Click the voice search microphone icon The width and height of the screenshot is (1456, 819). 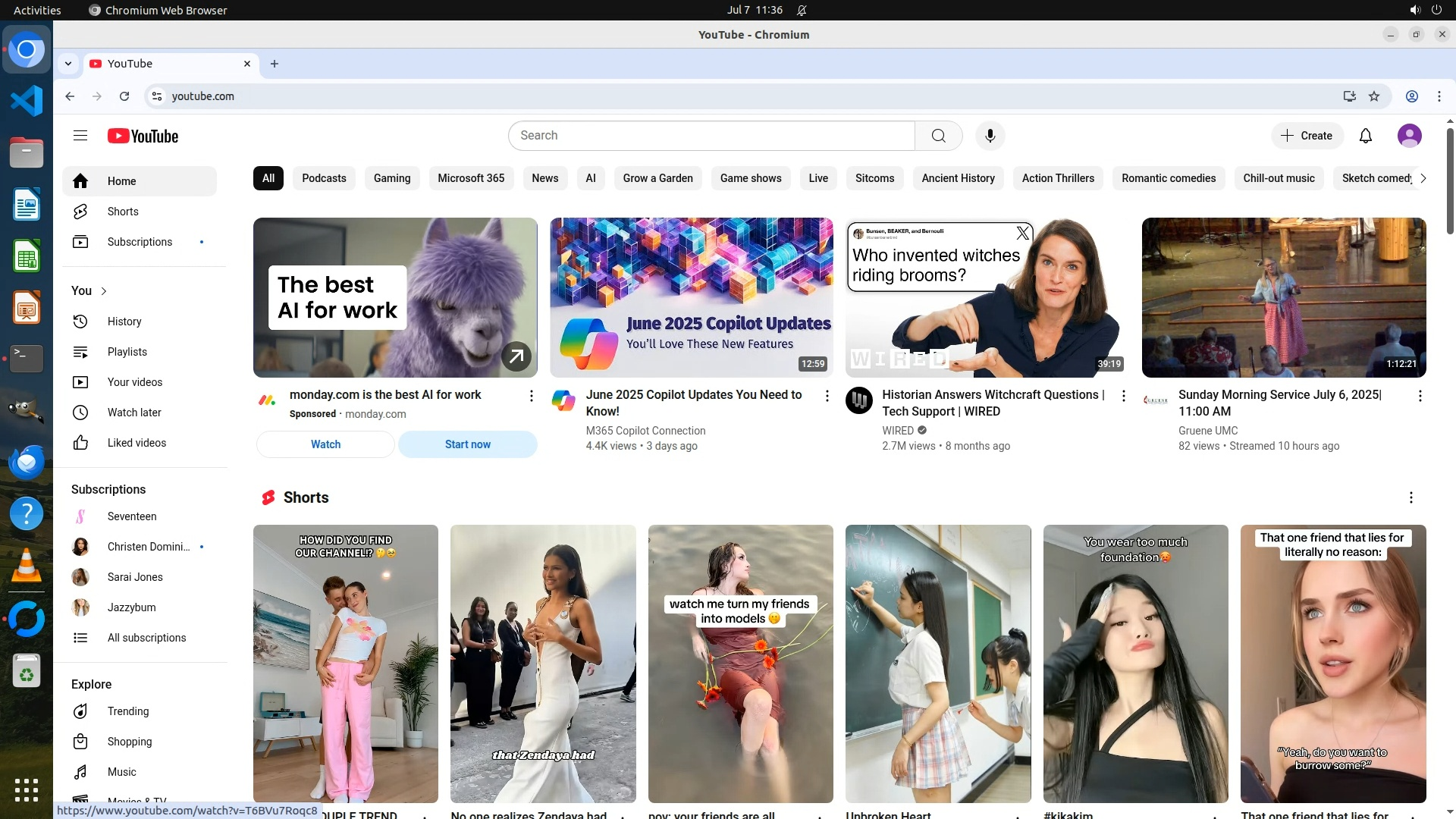990,136
